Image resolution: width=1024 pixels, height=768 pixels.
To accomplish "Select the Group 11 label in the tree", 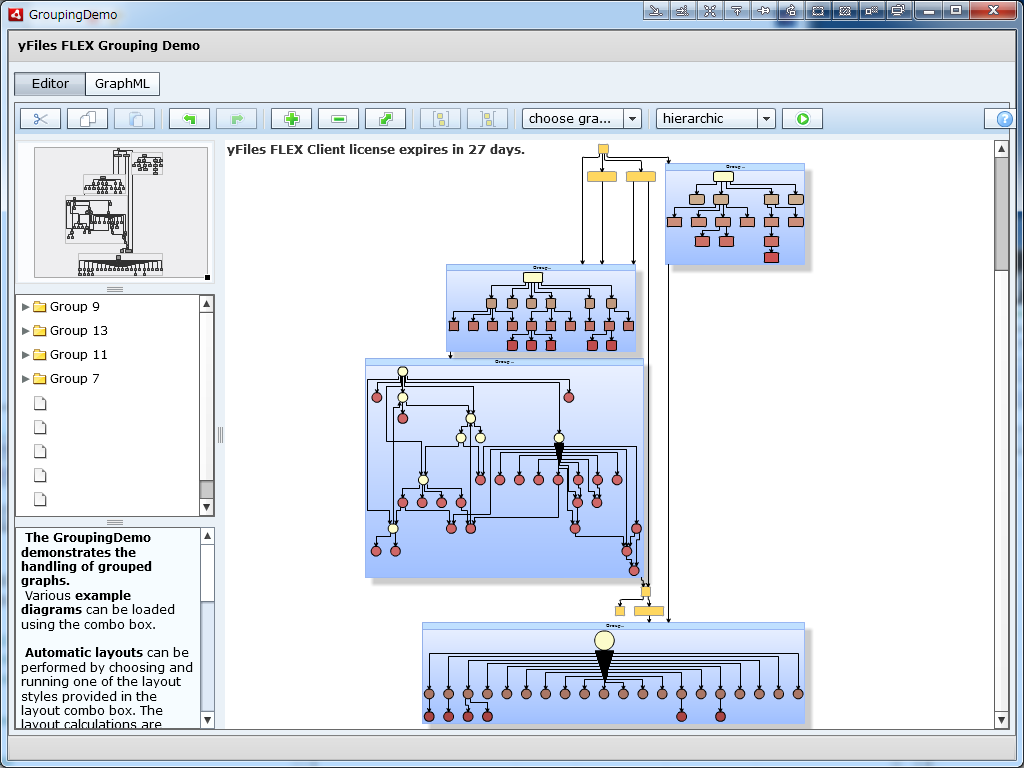I will click(78, 355).
